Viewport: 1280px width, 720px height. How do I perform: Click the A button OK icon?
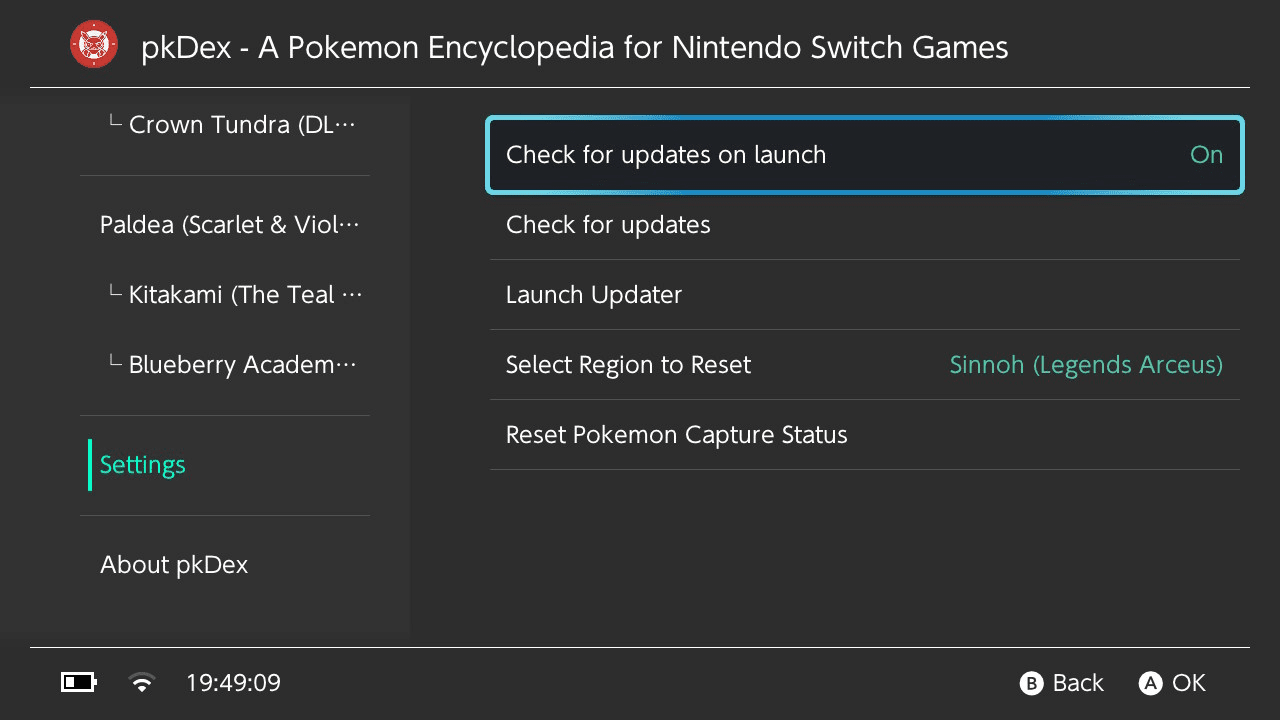(x=1151, y=683)
